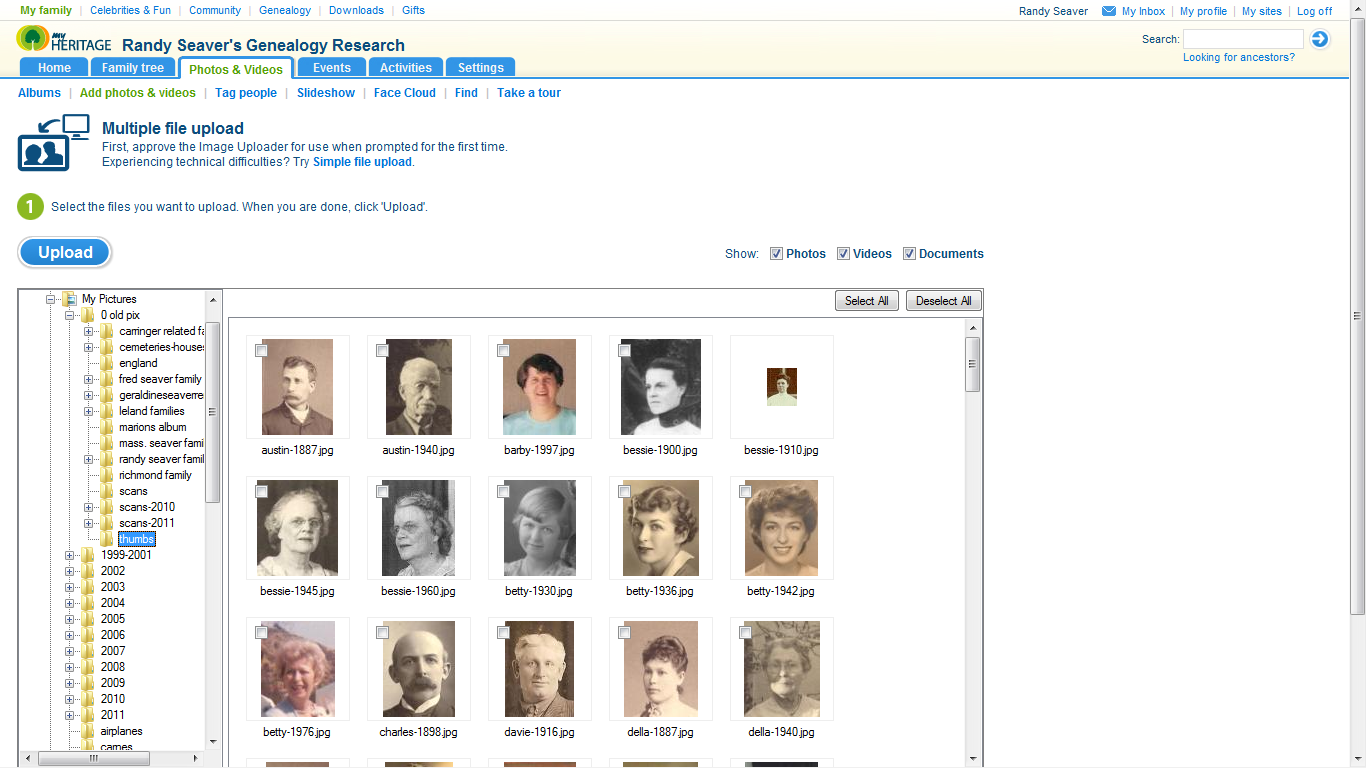Open the Simple file upload link
The width and height of the screenshot is (1366, 768).
coord(362,162)
